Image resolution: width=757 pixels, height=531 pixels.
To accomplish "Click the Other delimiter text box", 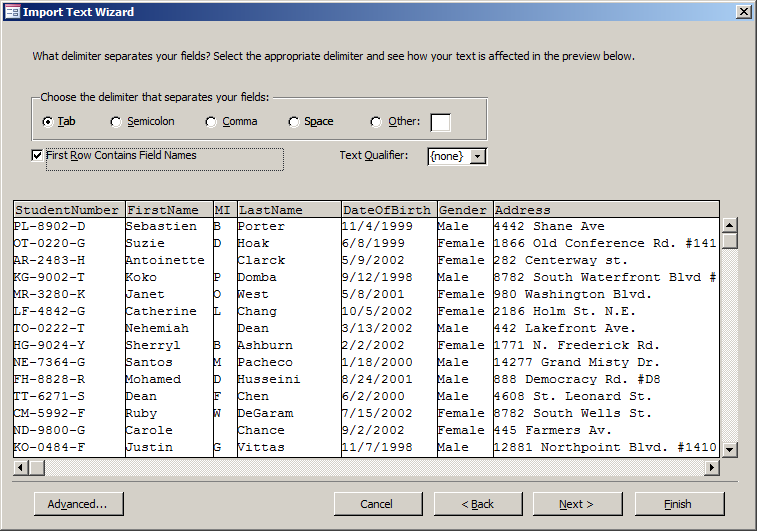I will 440,122.
